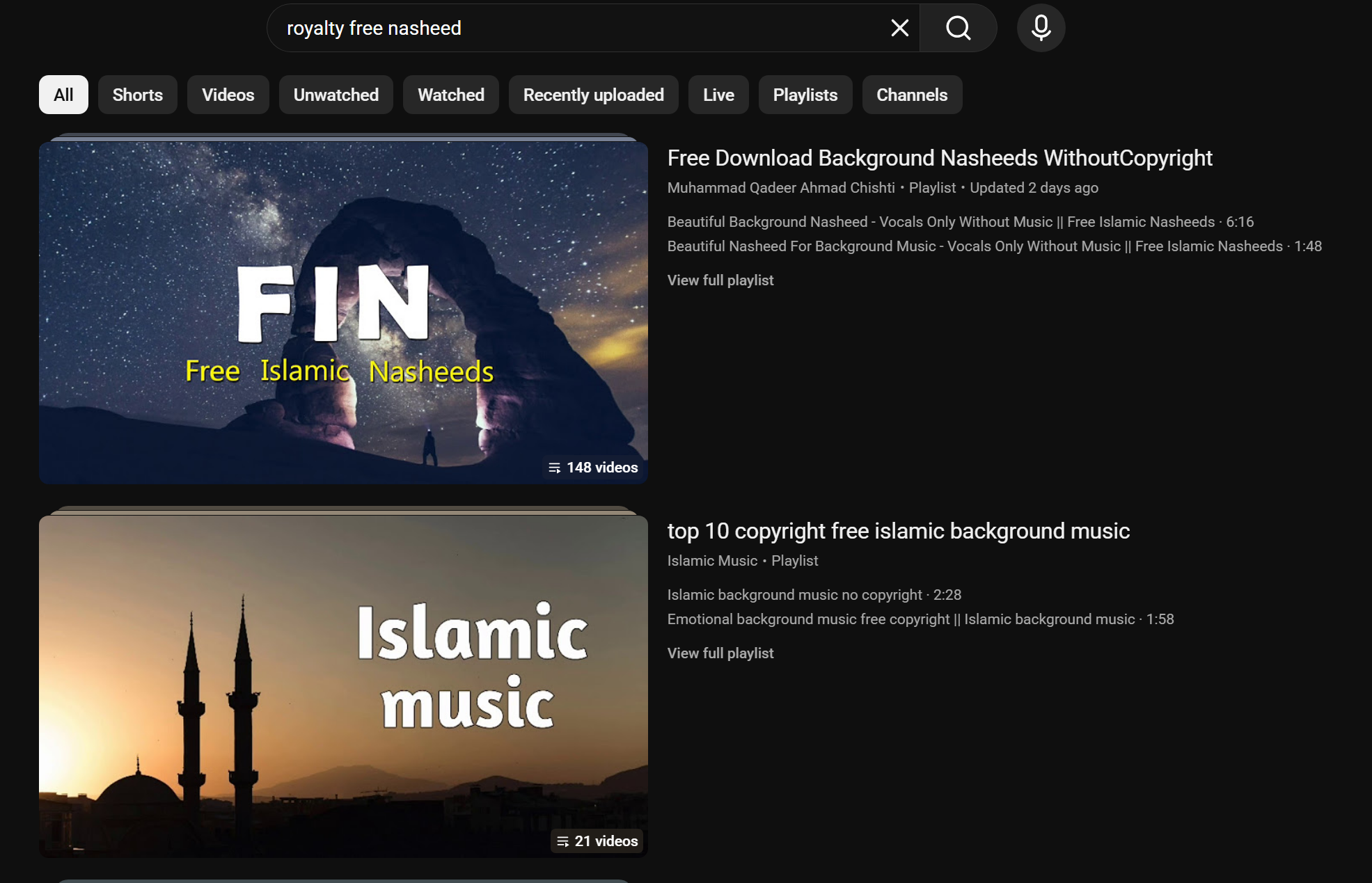Open Muhammad Qadeer Ahmad Chishti channel
The width and height of the screenshot is (1372, 883).
(x=780, y=188)
